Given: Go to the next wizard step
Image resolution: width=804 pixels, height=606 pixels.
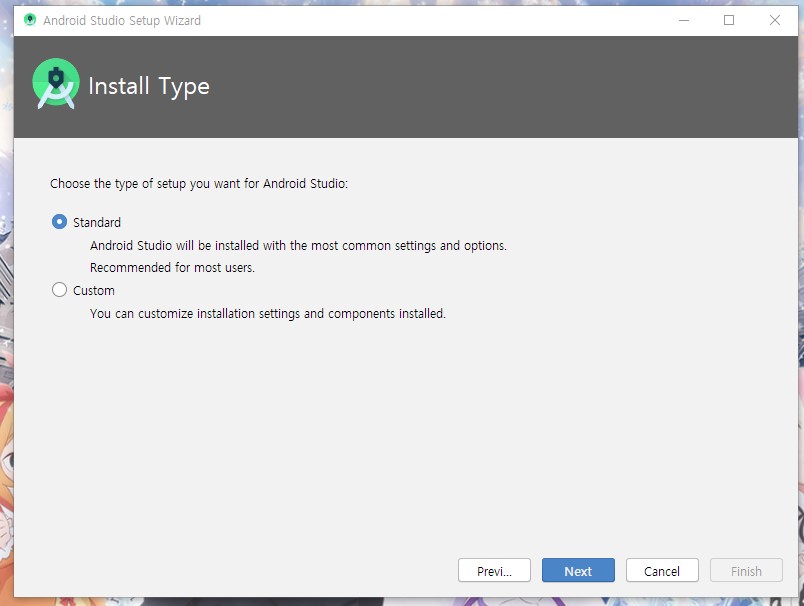Looking at the screenshot, I should 578,571.
